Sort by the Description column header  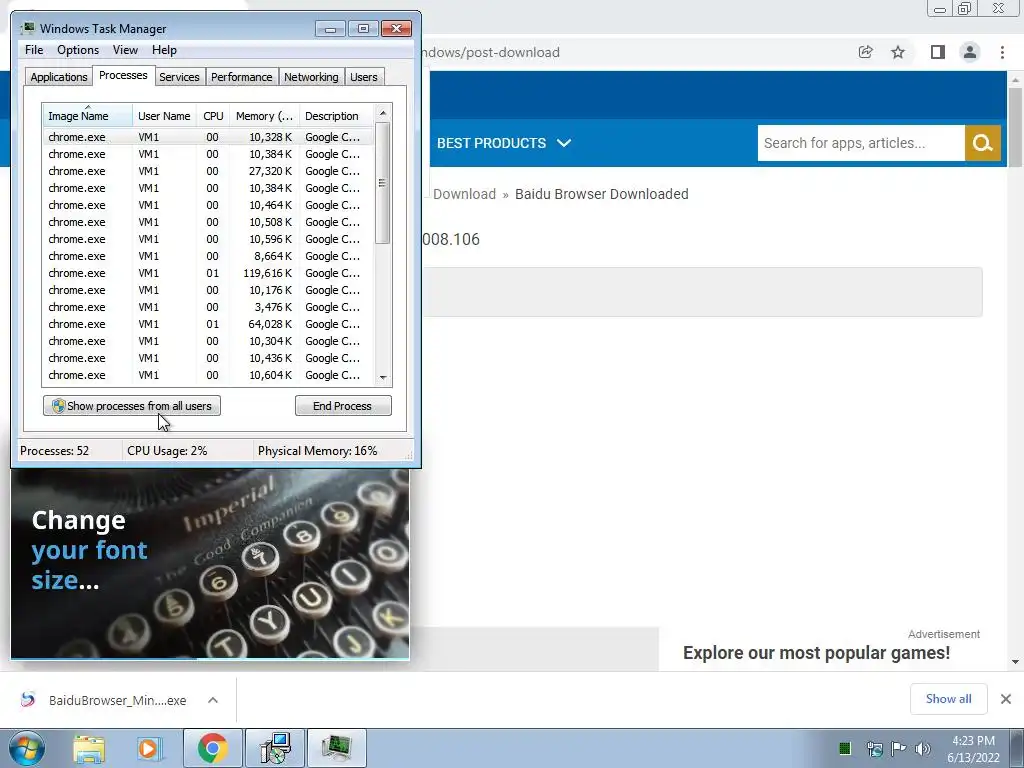(337, 116)
